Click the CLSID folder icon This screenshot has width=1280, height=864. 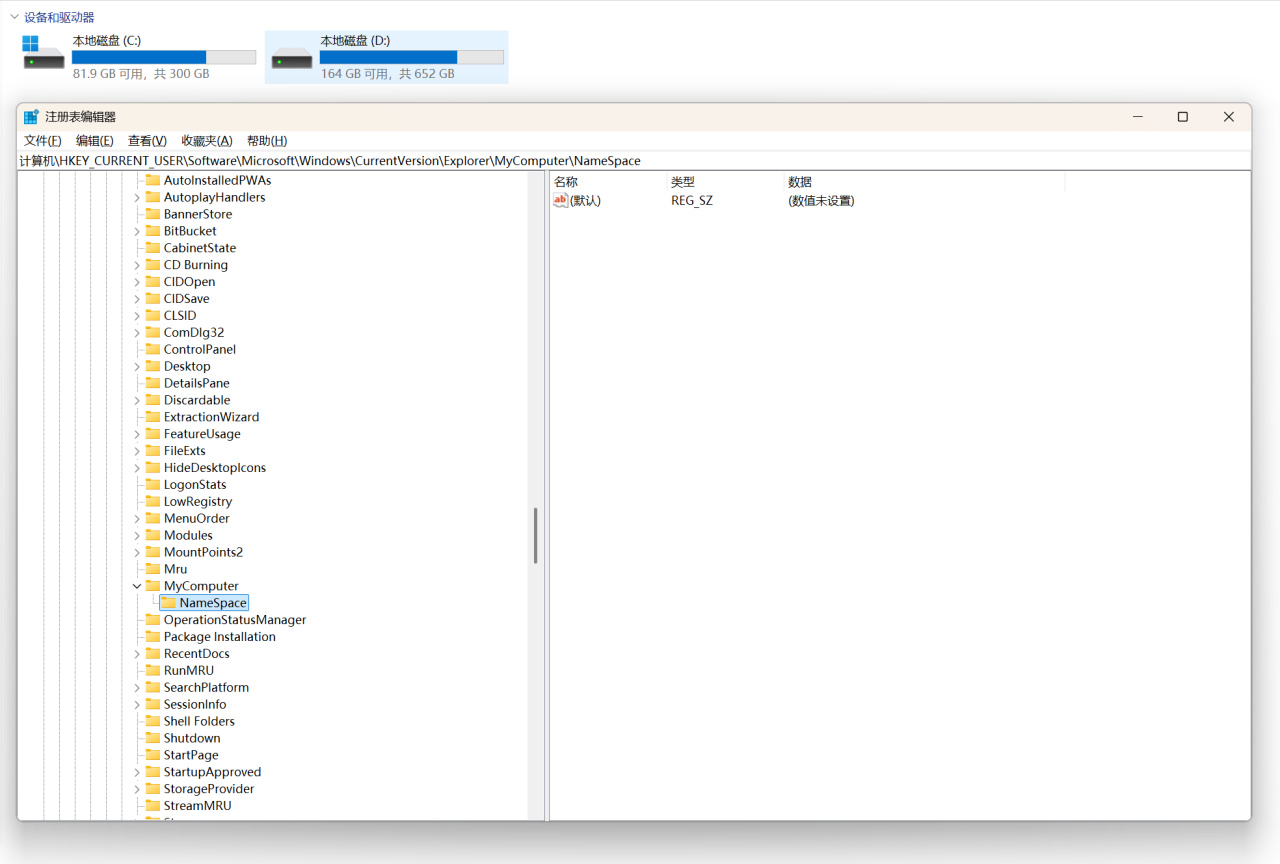point(153,315)
